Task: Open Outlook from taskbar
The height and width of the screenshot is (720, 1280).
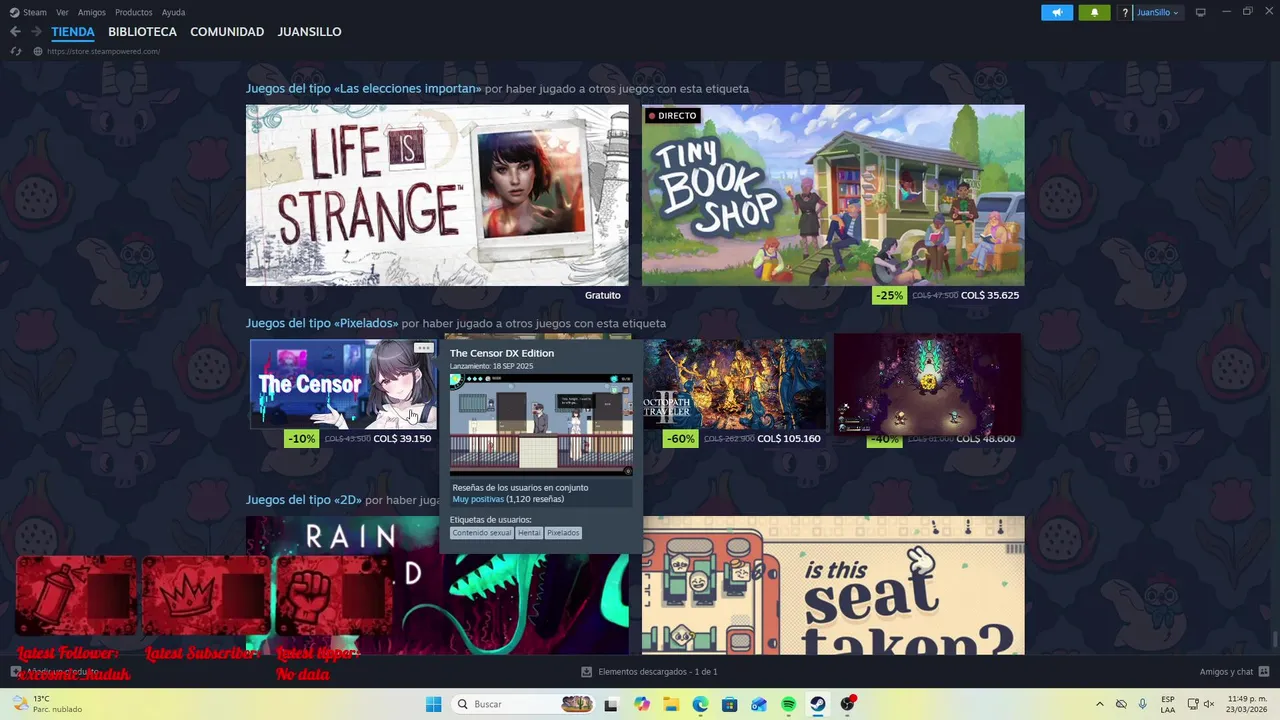Action: coord(759,704)
